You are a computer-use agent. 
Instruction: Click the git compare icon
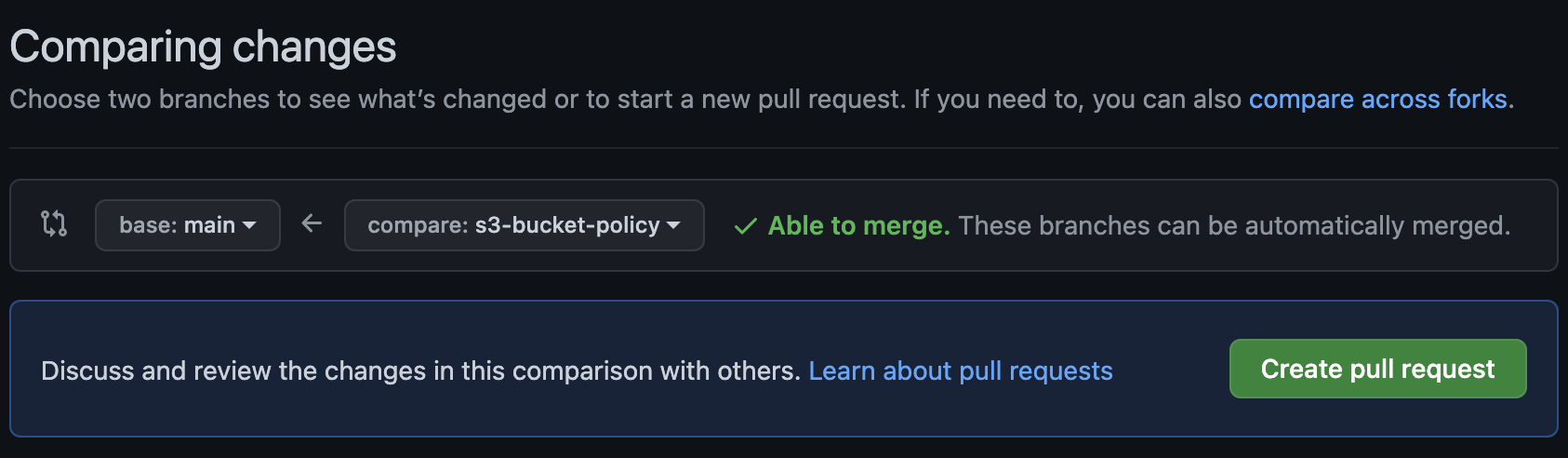[x=54, y=224]
